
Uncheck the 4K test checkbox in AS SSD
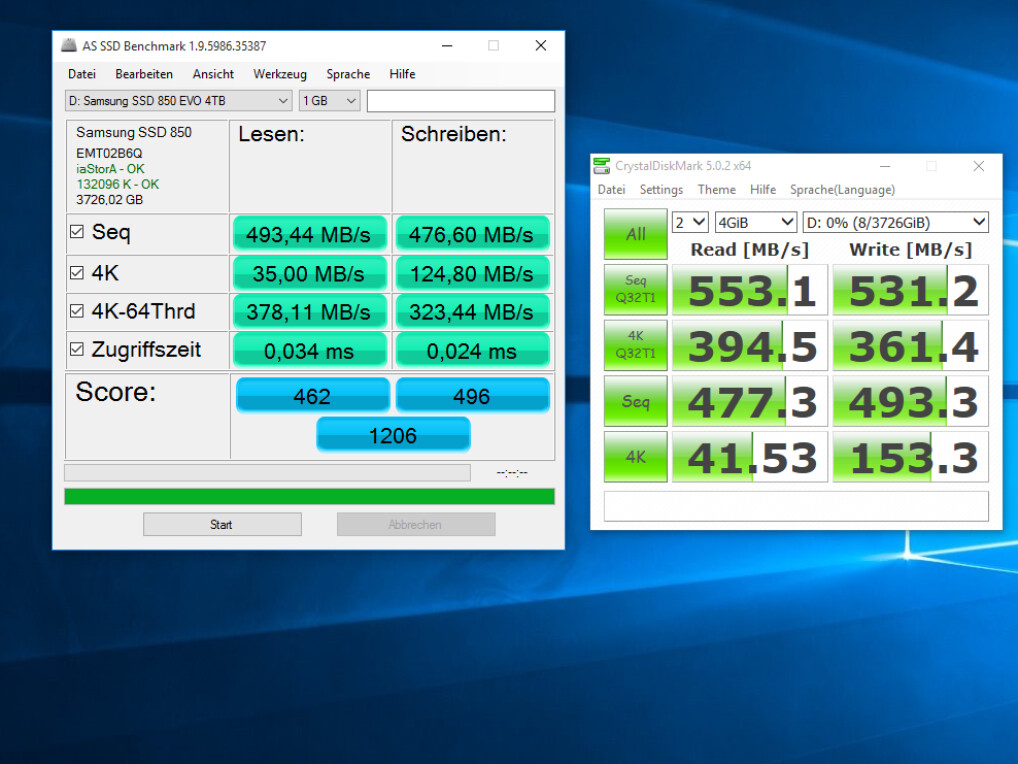[x=77, y=273]
